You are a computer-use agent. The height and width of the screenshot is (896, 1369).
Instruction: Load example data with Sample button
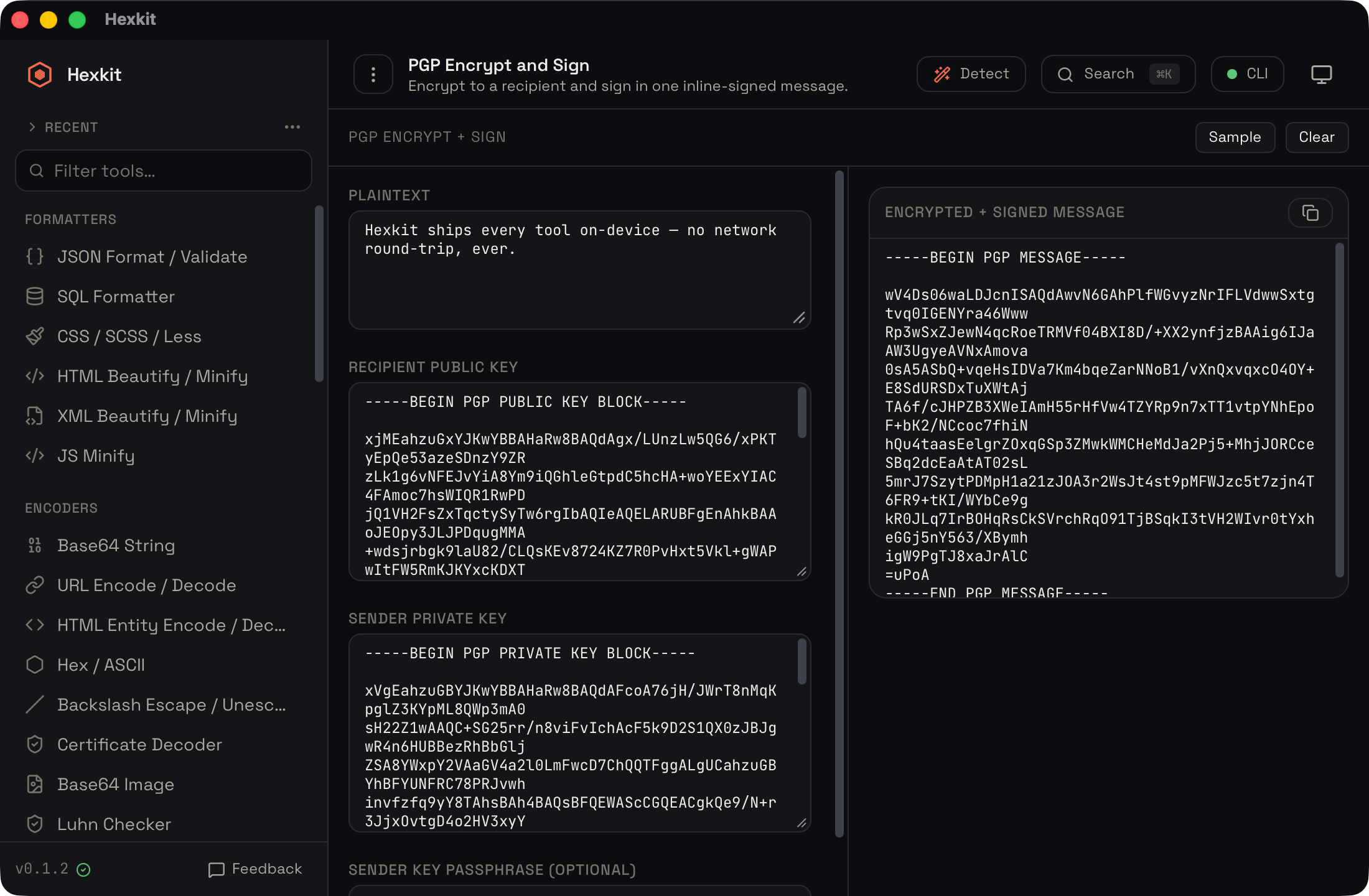pos(1235,138)
